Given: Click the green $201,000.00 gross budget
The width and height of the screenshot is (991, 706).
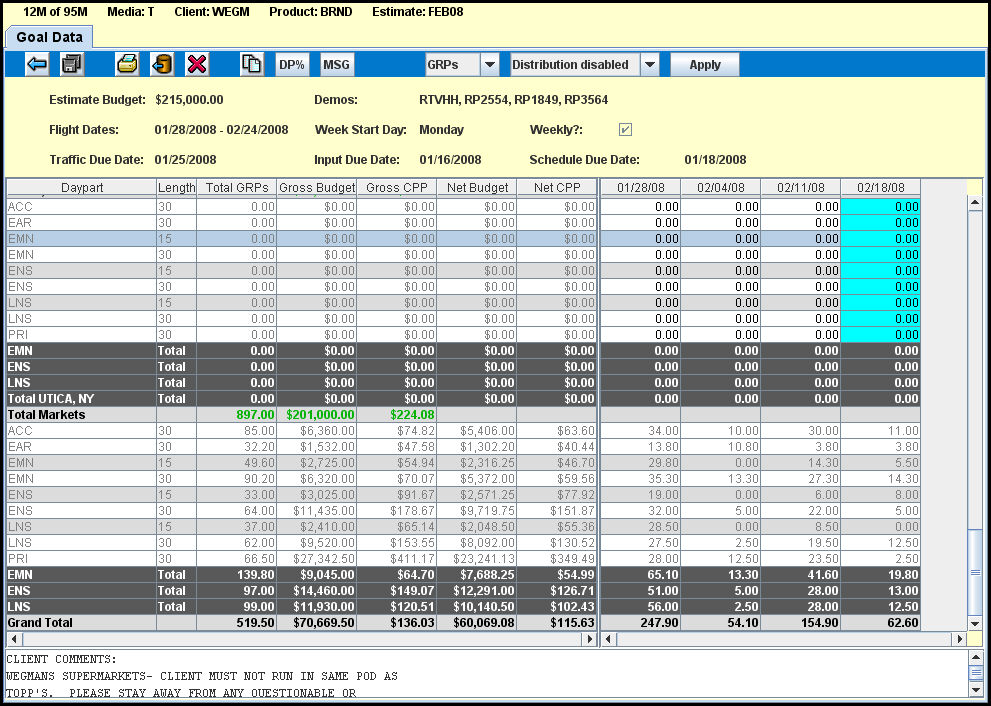Looking at the screenshot, I should pyautogui.click(x=320, y=415).
